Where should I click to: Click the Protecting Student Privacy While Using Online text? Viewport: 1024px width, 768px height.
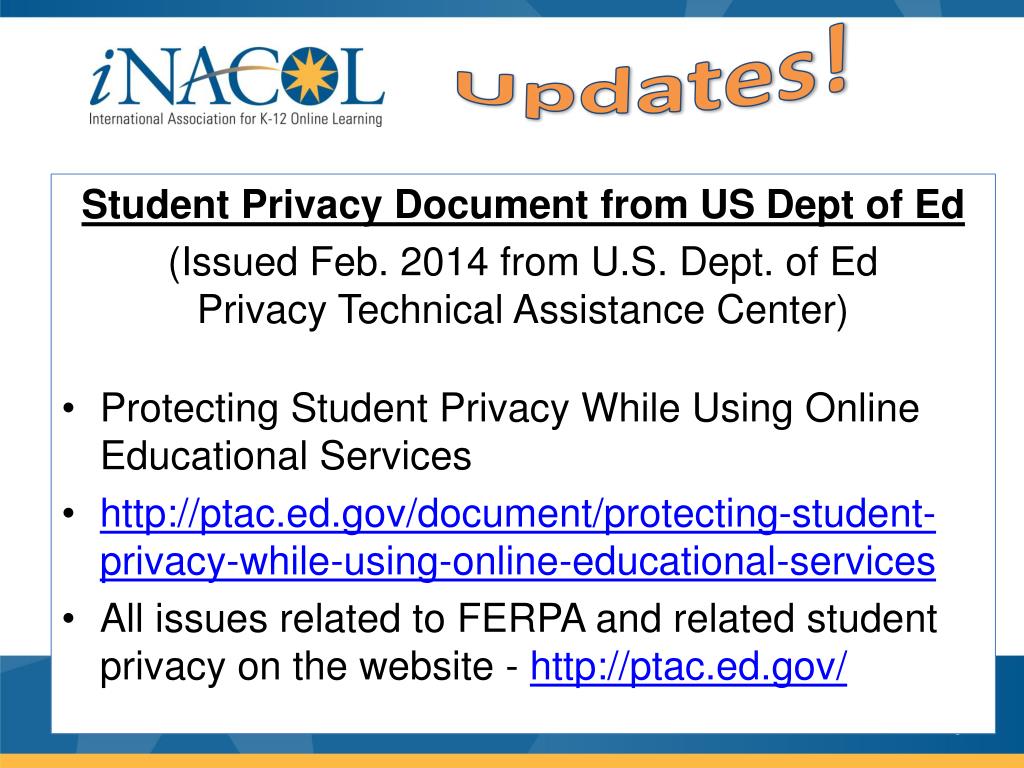509,409
